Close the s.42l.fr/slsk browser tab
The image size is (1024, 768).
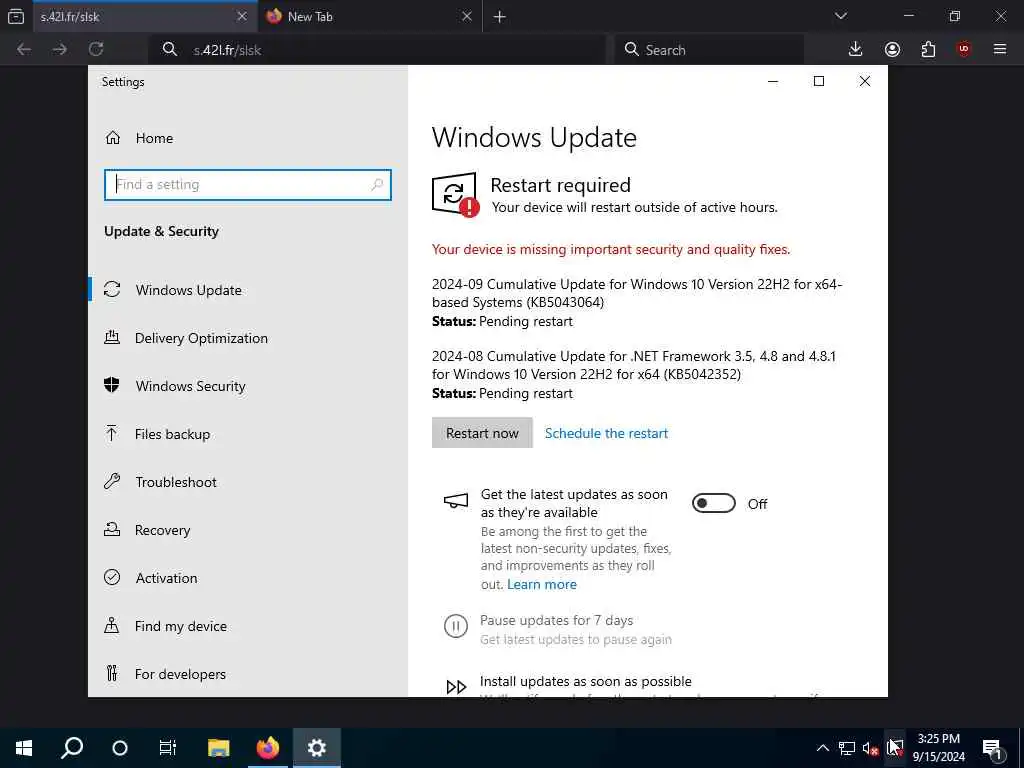pyautogui.click(x=242, y=16)
